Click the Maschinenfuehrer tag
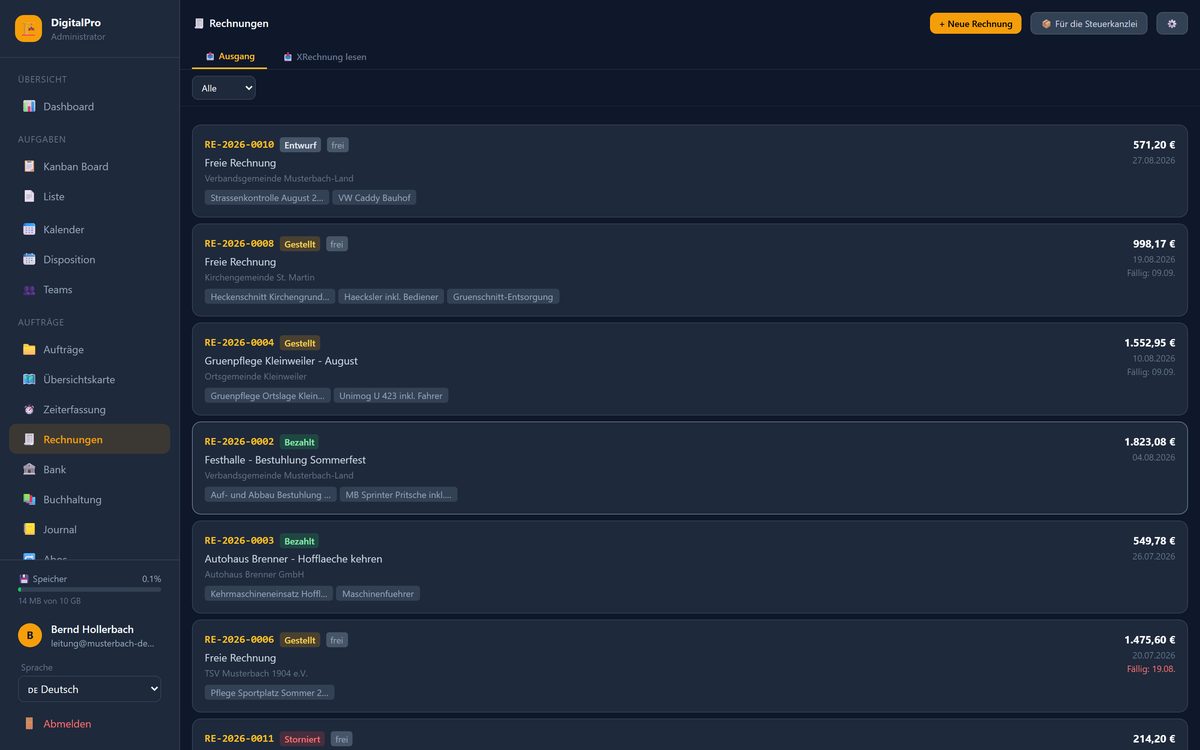The height and width of the screenshot is (750, 1200). tap(378, 594)
